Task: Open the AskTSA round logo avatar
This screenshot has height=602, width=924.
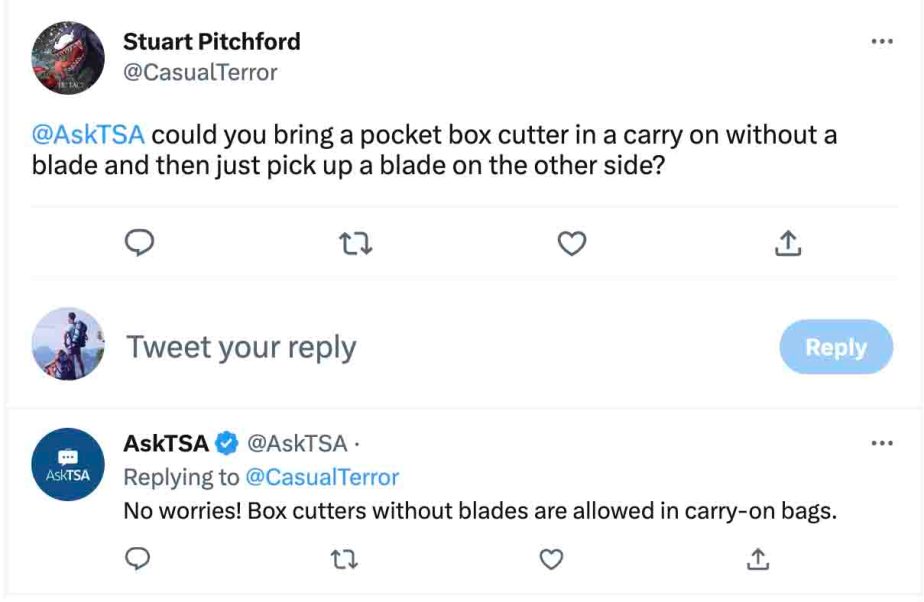Action: (68, 464)
